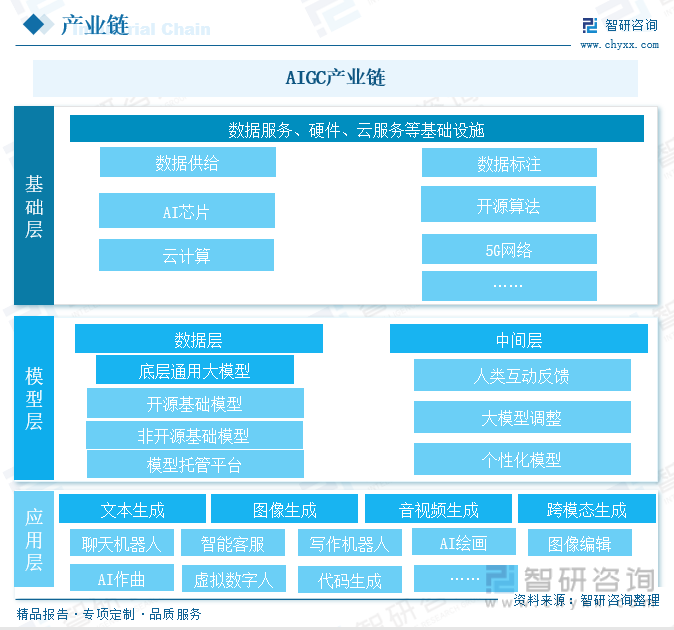This screenshot has height=630, width=674.
Task: Click the 基础层 side label
Action: point(34,206)
